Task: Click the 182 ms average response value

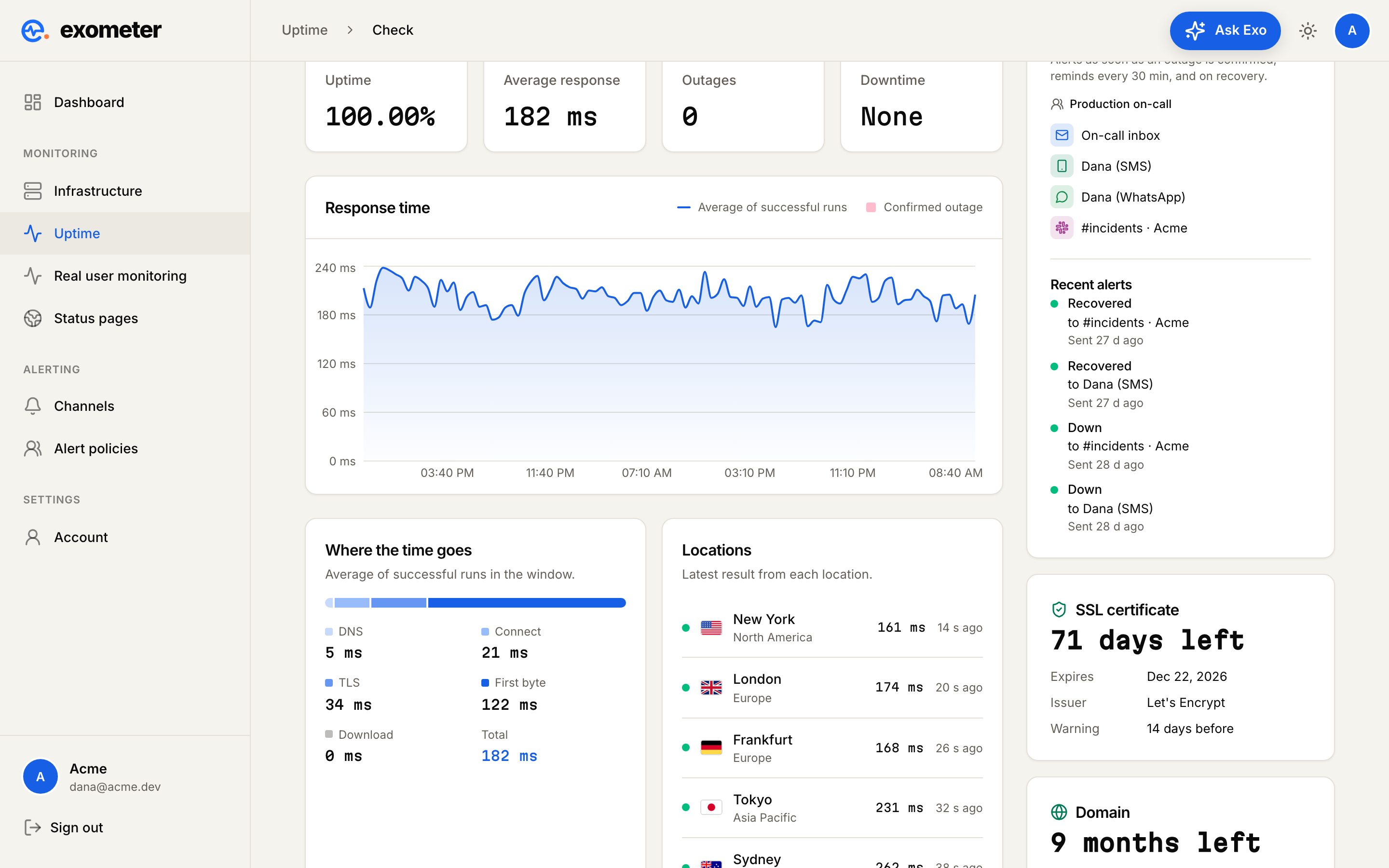Action: (x=550, y=117)
